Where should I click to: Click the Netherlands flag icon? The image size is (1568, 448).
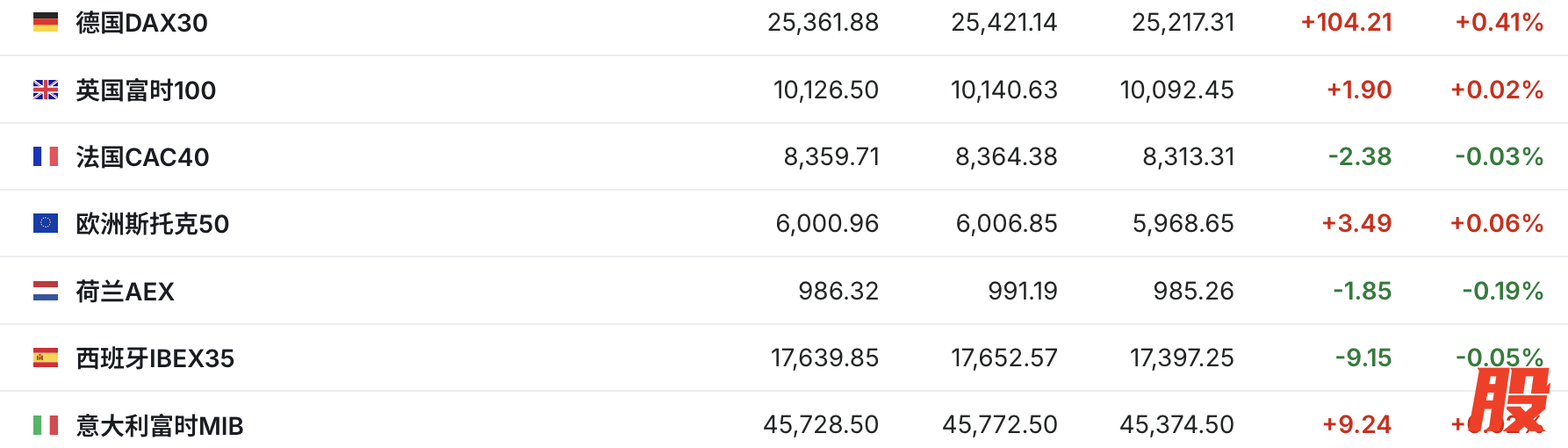tap(46, 291)
